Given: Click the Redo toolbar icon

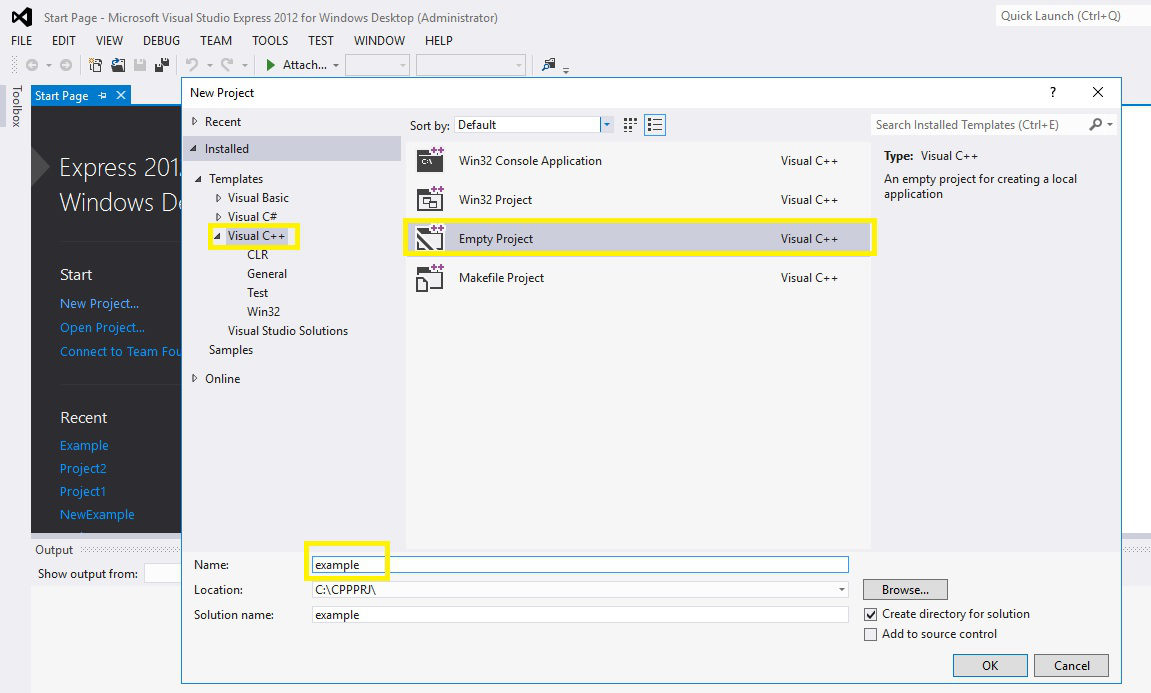Looking at the screenshot, I should coord(228,65).
